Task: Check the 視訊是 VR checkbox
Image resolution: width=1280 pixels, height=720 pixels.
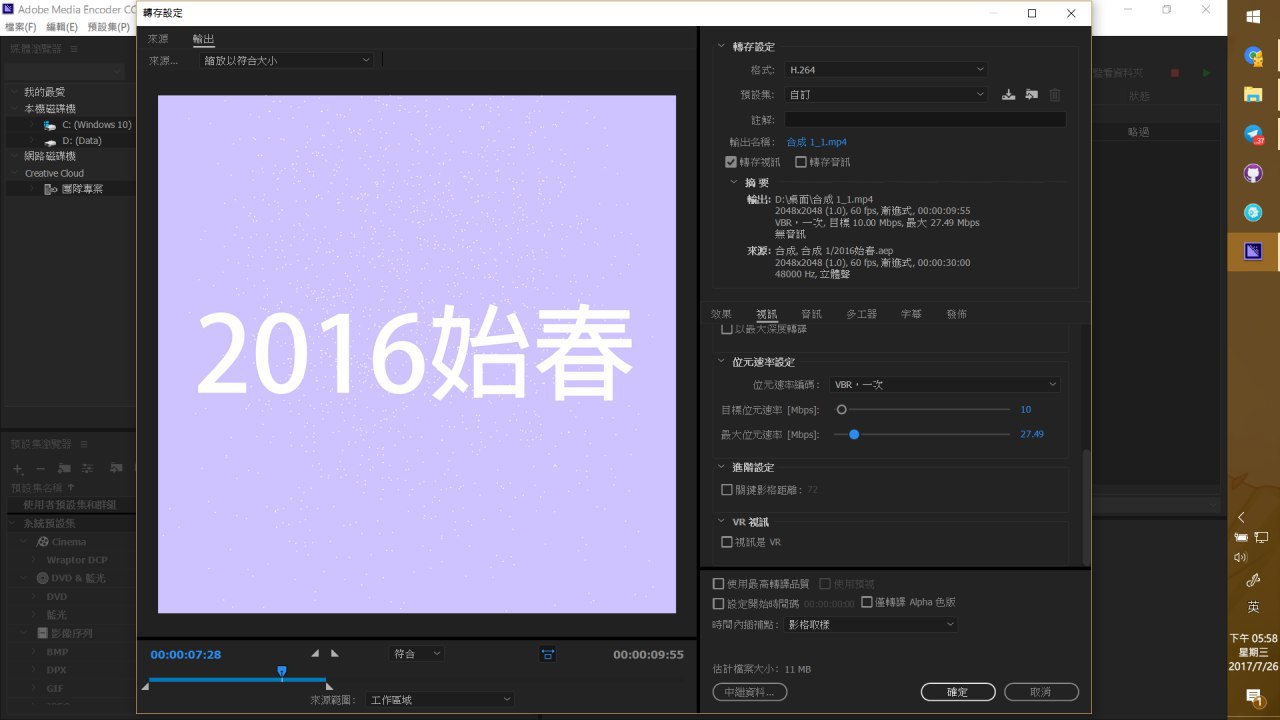Action: [x=727, y=542]
